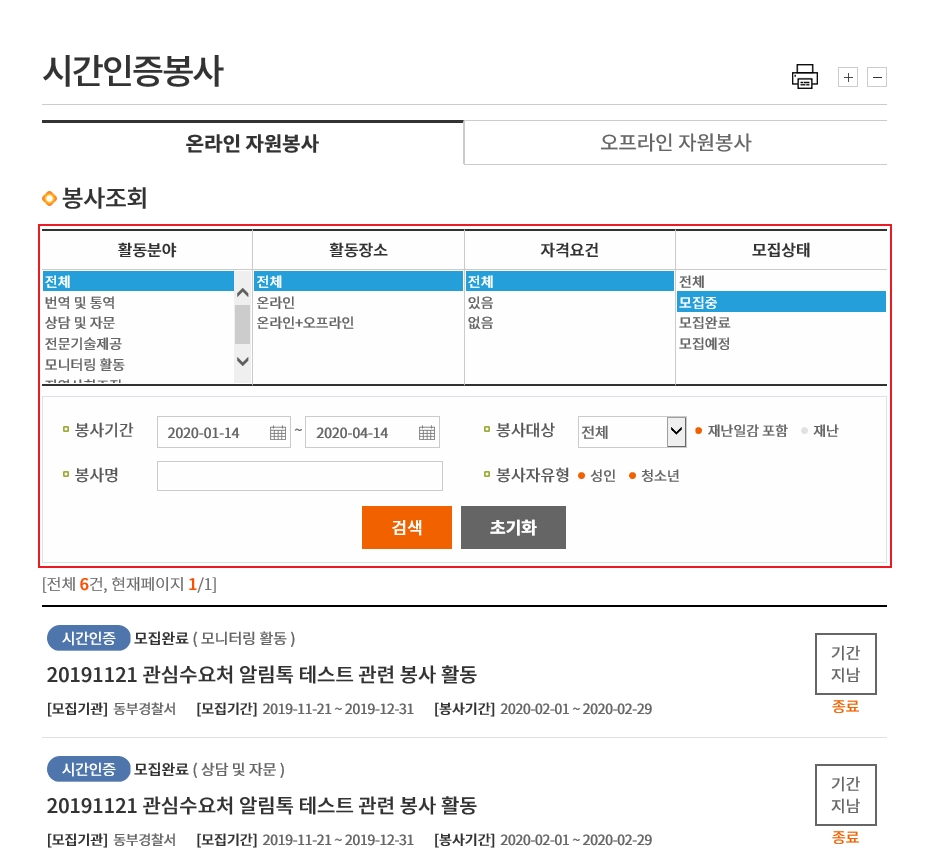This screenshot has width=928, height=866.
Task: Switch to 오프라인 자원봉사 tab
Action: pyautogui.click(x=675, y=143)
